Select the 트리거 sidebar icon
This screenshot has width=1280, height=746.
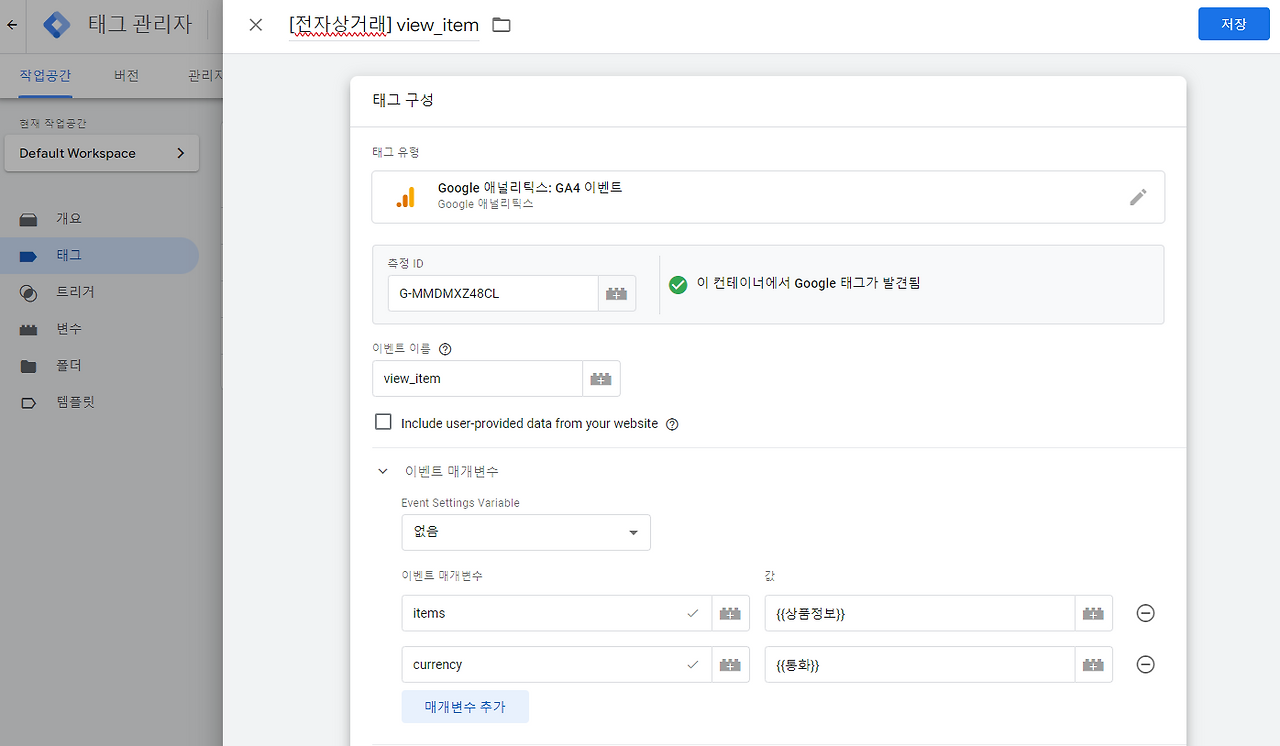27,292
